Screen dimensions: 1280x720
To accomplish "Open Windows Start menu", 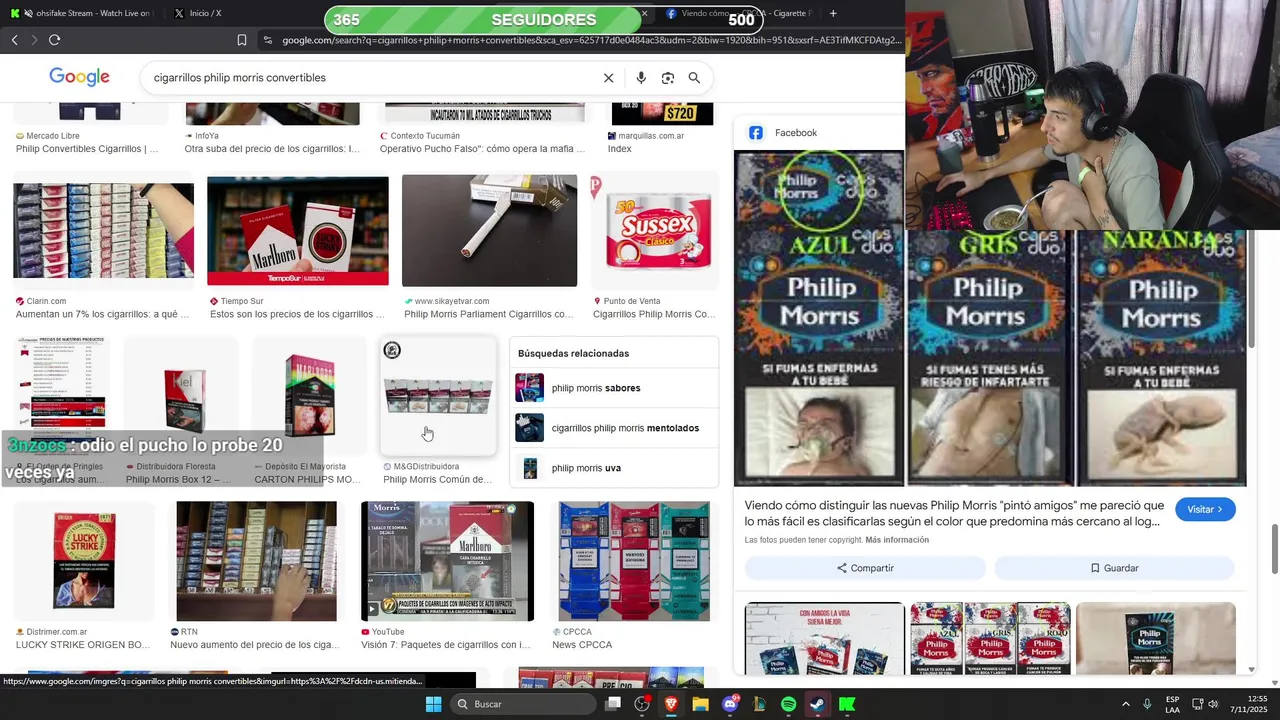I will coord(433,704).
